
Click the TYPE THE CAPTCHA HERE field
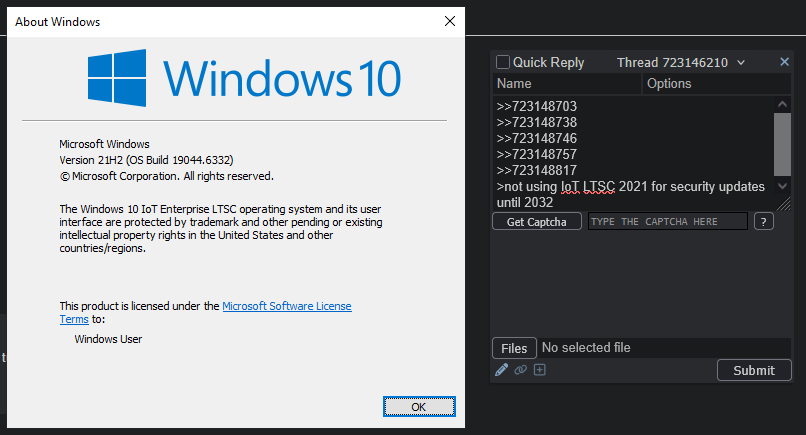[x=667, y=222]
